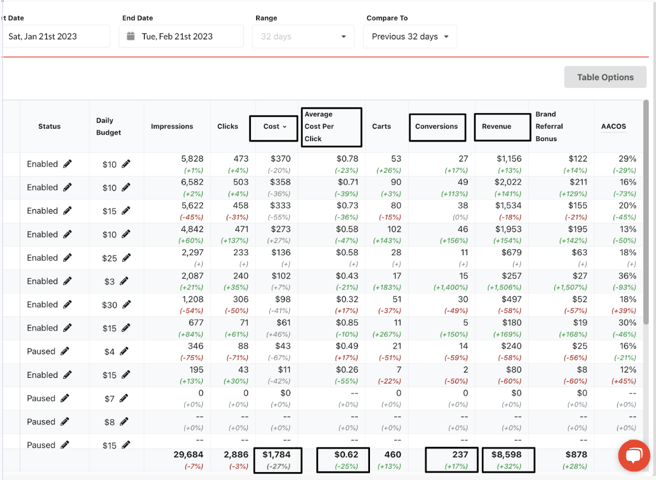Click the AACOS column header
The height and width of the screenshot is (480, 656).
(x=613, y=126)
